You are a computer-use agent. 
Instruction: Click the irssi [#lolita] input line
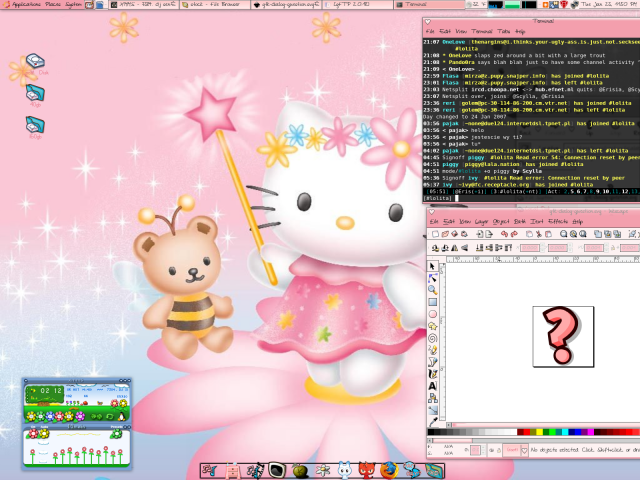[x=531, y=198]
